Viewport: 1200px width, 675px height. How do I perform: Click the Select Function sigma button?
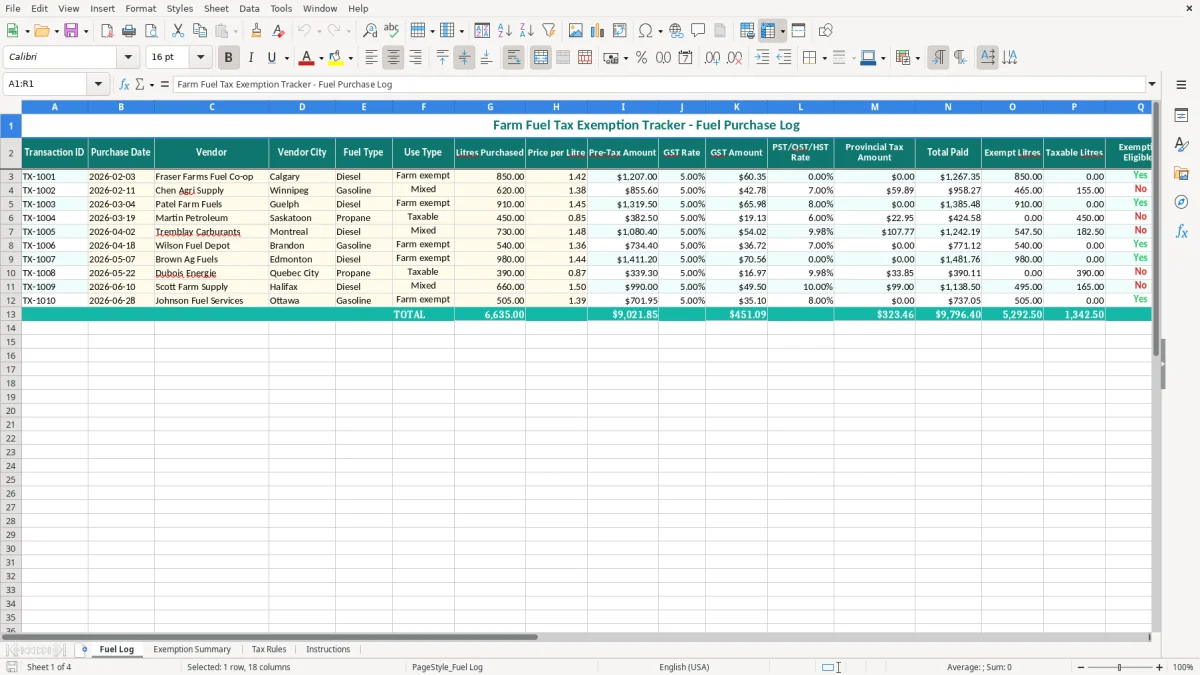click(140, 84)
